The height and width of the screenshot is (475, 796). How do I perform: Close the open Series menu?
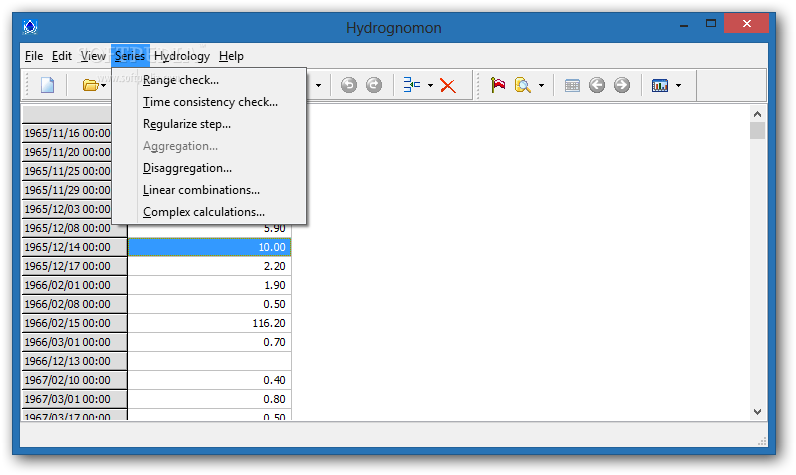130,56
